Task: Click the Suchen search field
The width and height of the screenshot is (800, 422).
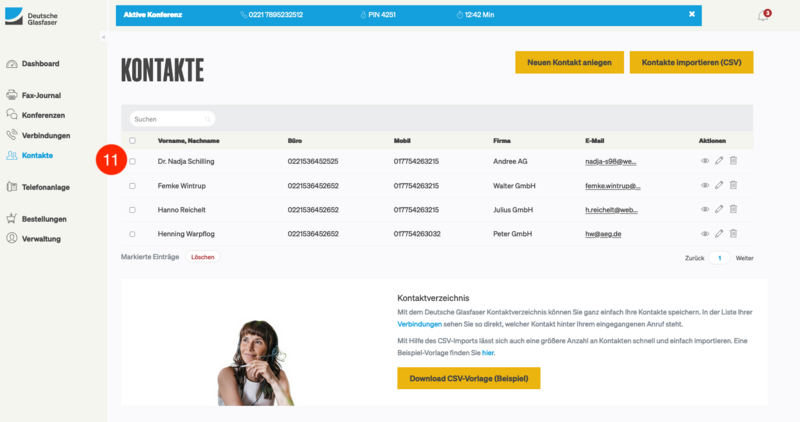Action: click(170, 119)
